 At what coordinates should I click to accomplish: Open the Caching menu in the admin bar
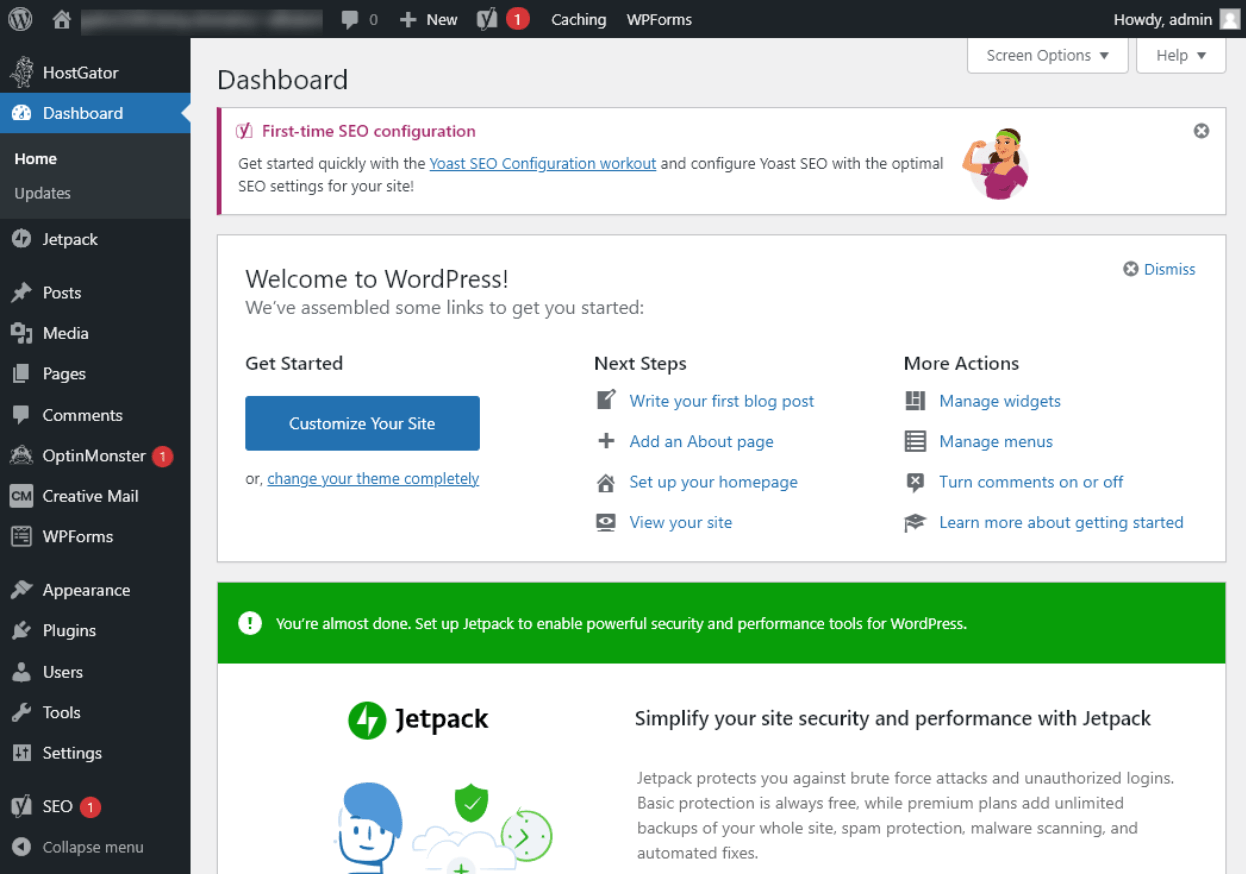[x=578, y=18]
